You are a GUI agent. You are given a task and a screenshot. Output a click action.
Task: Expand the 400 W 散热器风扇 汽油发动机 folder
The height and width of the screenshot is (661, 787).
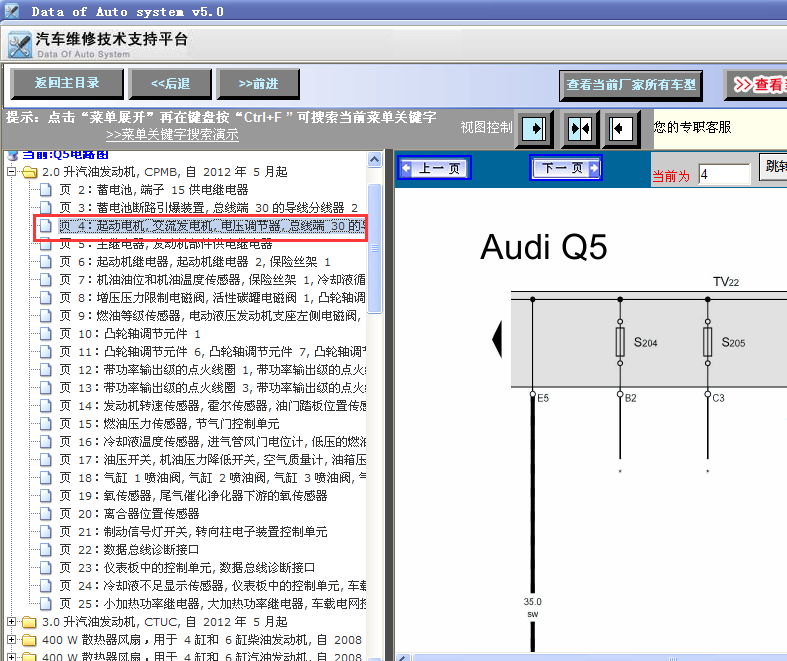coord(12,656)
